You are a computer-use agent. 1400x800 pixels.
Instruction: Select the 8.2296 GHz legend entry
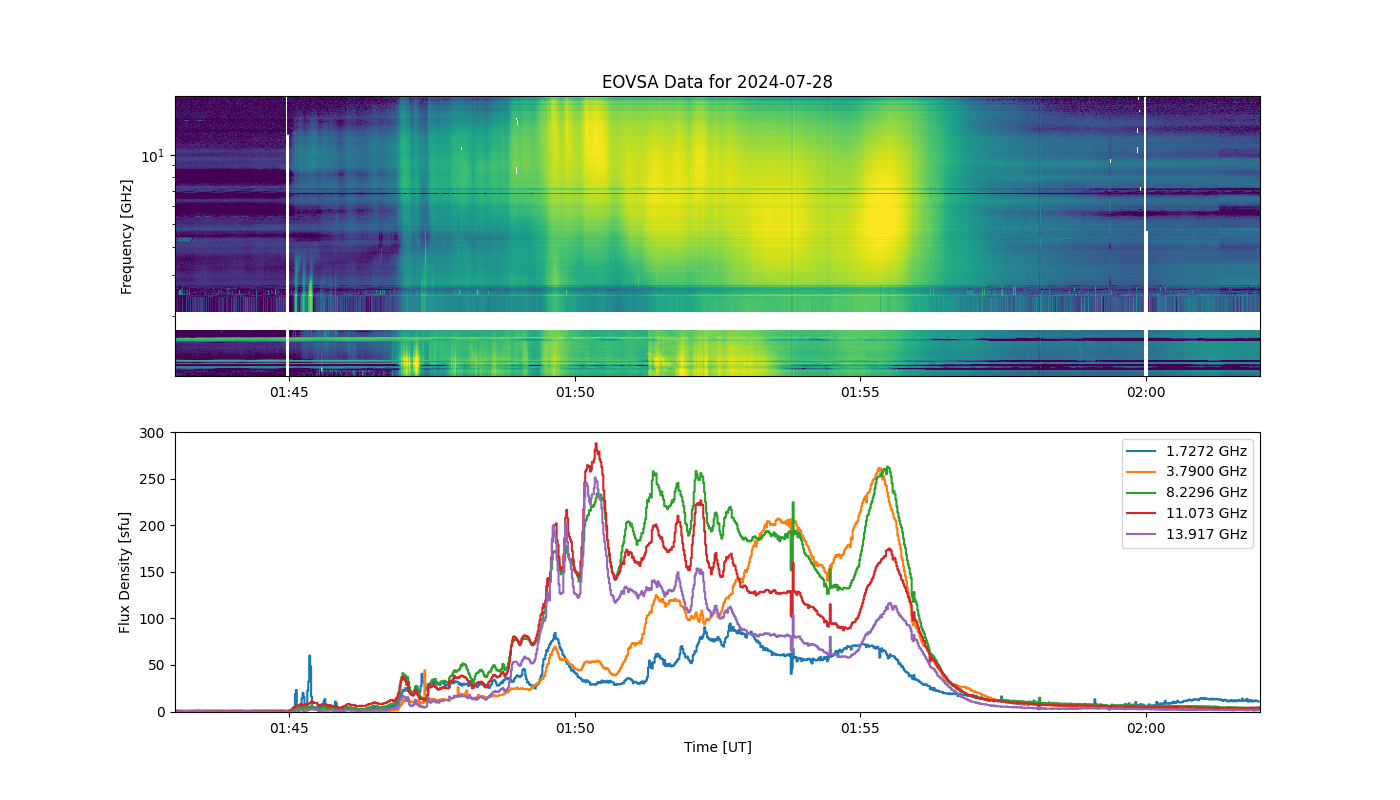tap(1189, 493)
